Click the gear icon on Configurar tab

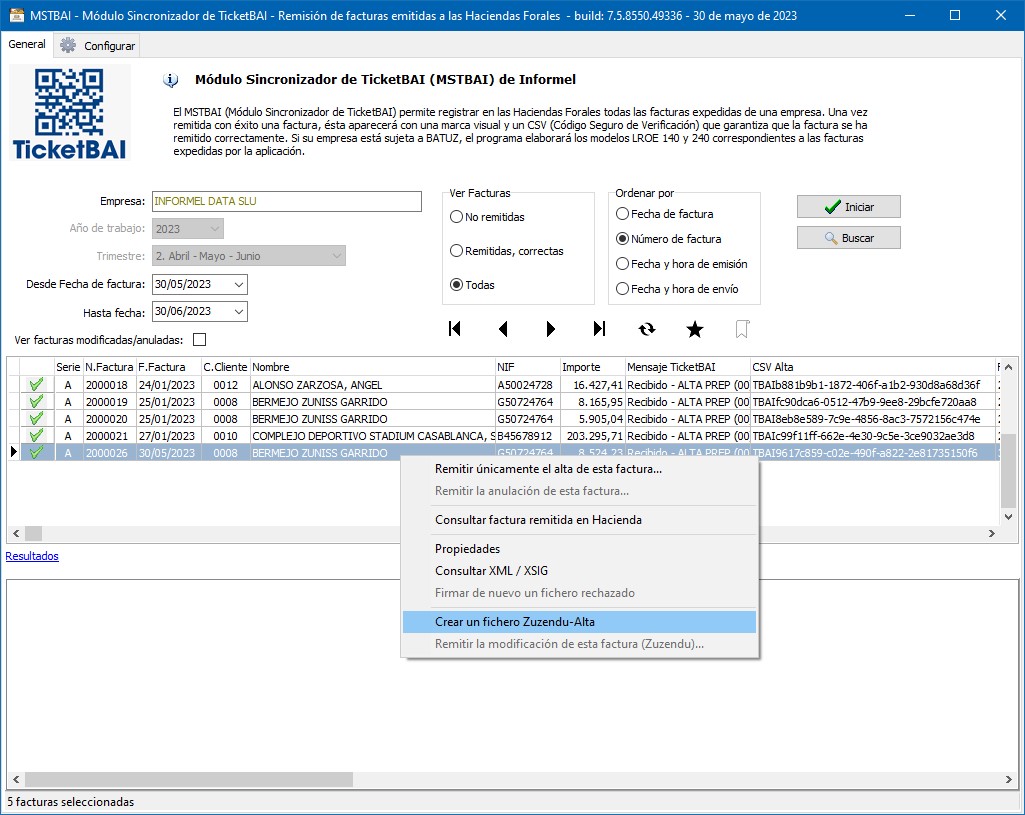click(68, 45)
